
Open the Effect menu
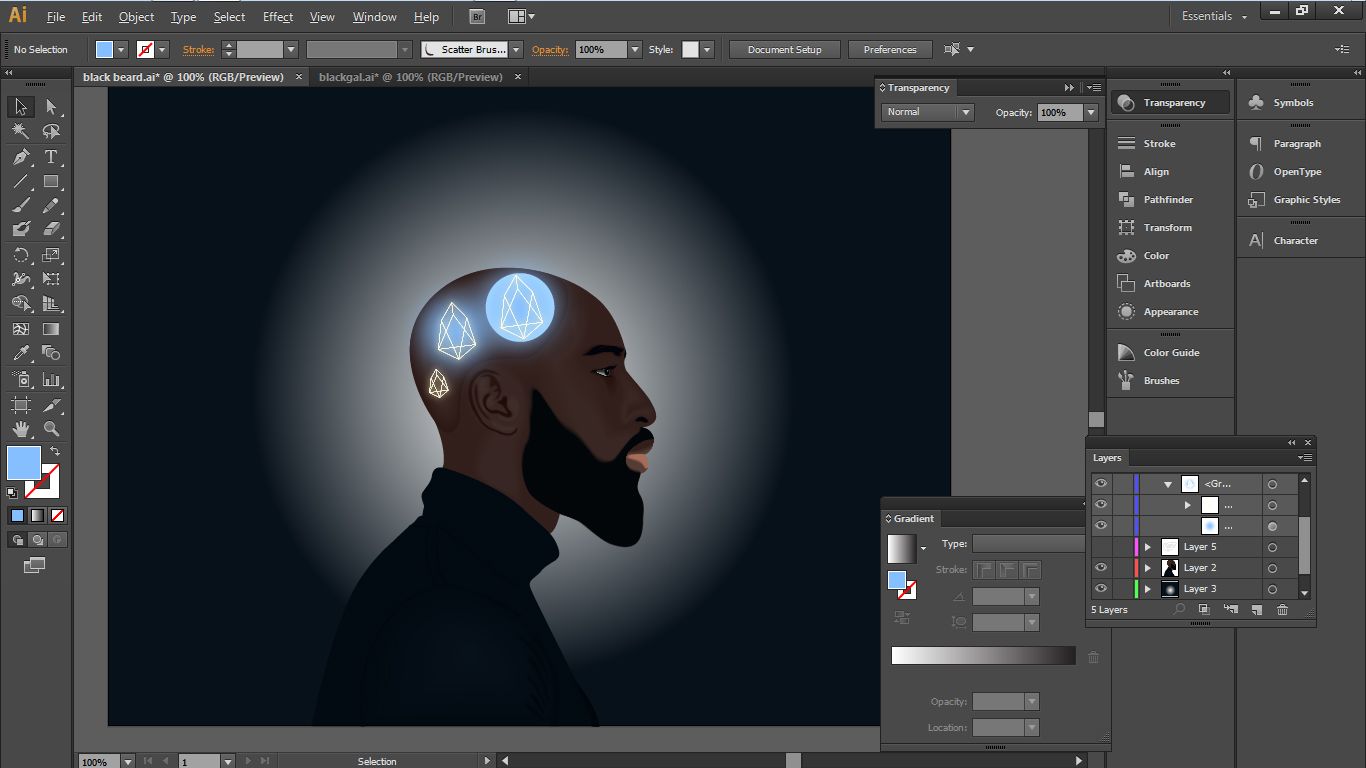[278, 17]
